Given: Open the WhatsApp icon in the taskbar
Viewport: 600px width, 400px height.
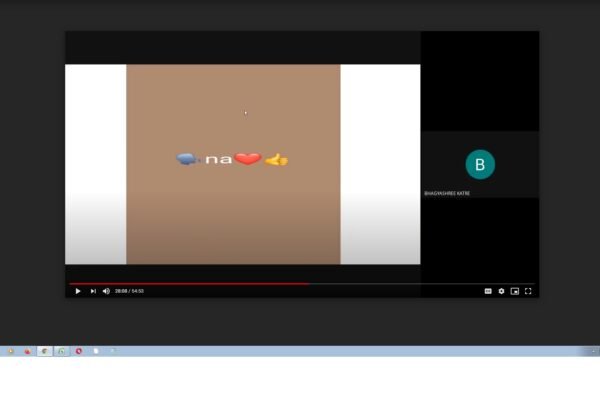Looking at the screenshot, I should [62, 351].
